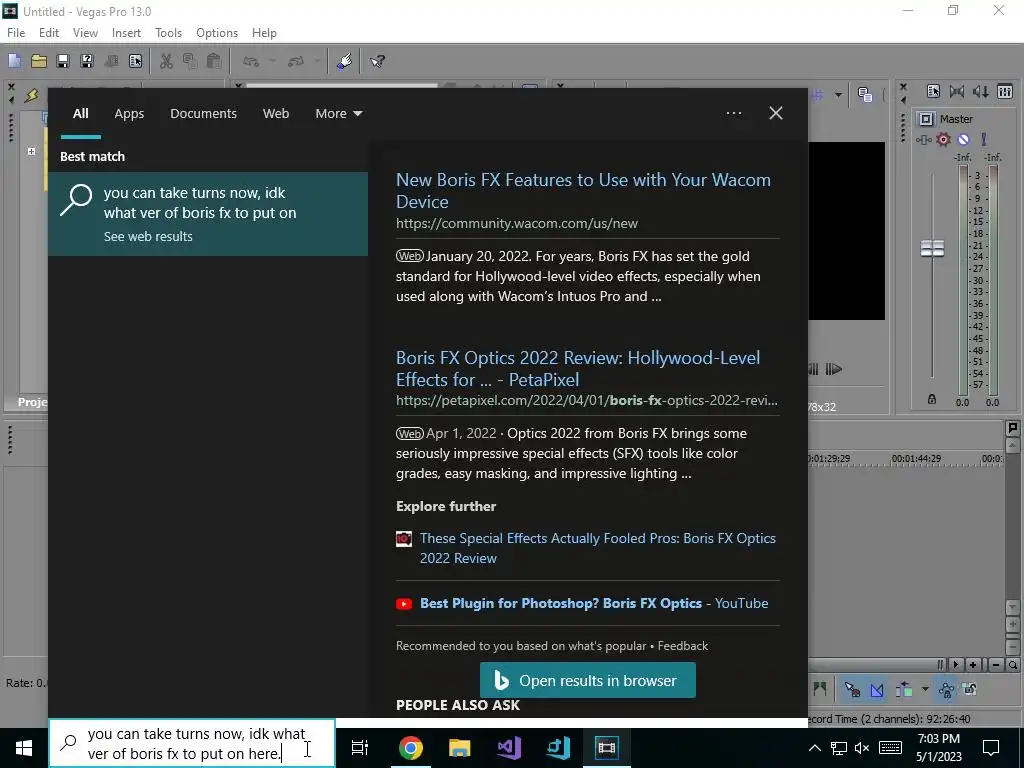Image resolution: width=1024 pixels, height=768 pixels.
Task: Toggle Interactive Tutorials hand icon
Action: click(344, 61)
